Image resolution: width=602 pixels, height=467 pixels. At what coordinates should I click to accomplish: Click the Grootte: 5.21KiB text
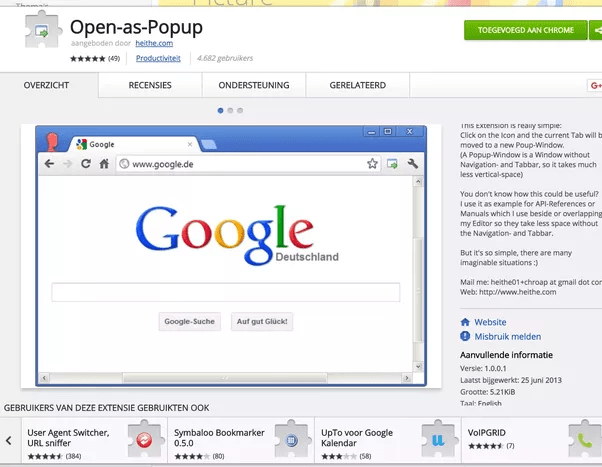[488, 392]
